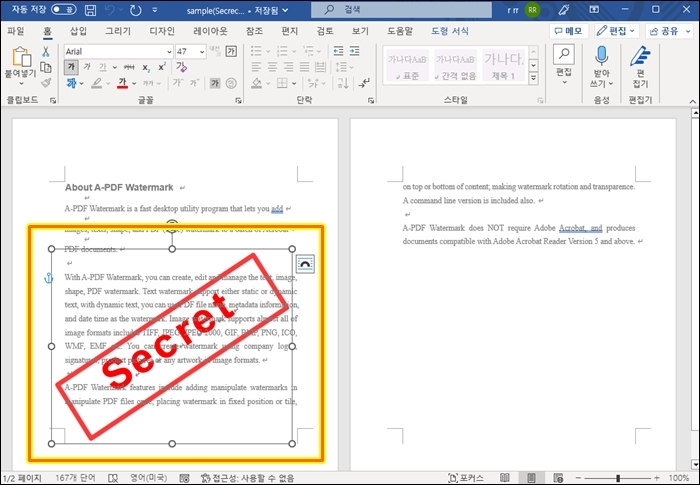Apply superscript x² formatting
The height and width of the screenshot is (485, 700).
162,67
